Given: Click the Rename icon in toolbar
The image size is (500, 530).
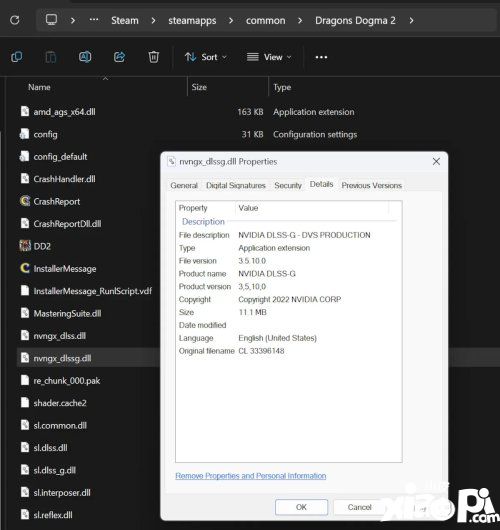Looking at the screenshot, I should [85, 57].
